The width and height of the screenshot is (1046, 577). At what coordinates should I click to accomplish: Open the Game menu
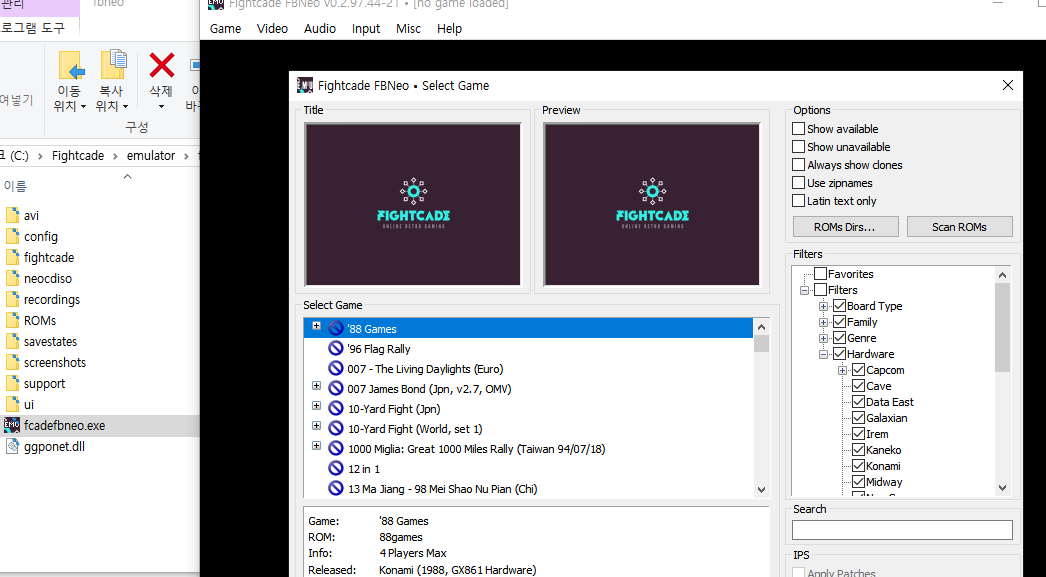click(225, 29)
